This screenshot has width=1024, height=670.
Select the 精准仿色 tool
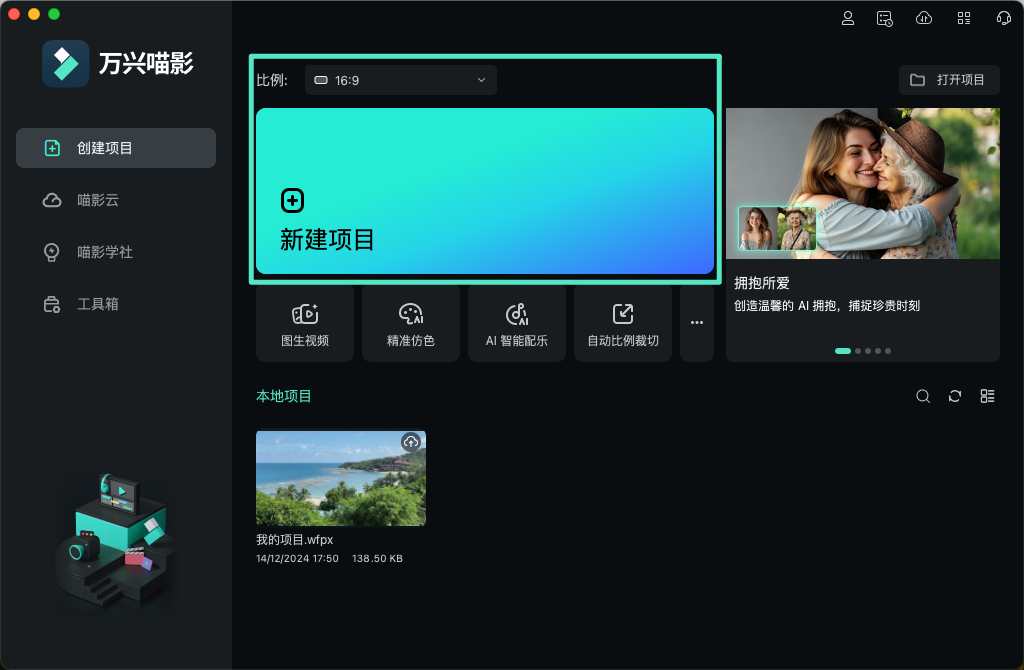(x=410, y=322)
